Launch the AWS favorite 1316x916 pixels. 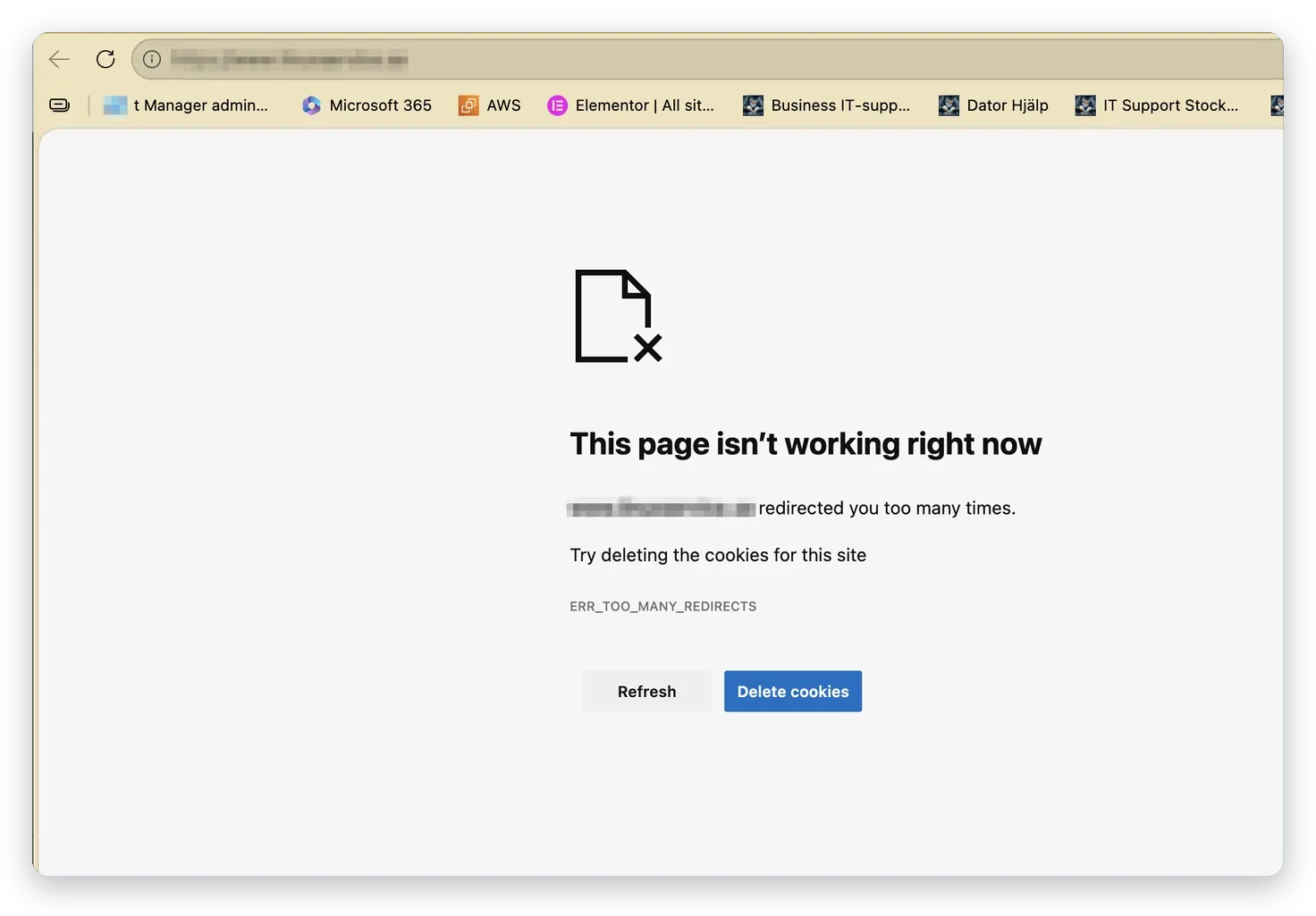(x=490, y=105)
